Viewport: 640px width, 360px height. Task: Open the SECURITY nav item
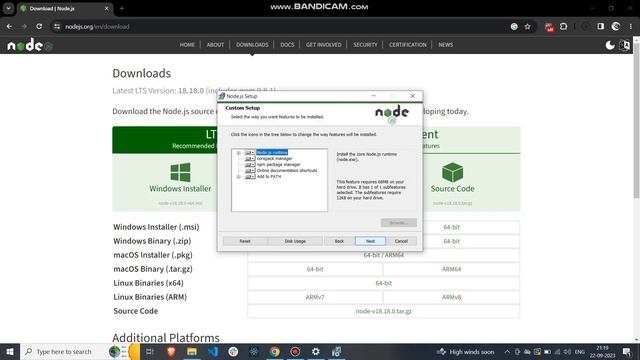click(365, 45)
